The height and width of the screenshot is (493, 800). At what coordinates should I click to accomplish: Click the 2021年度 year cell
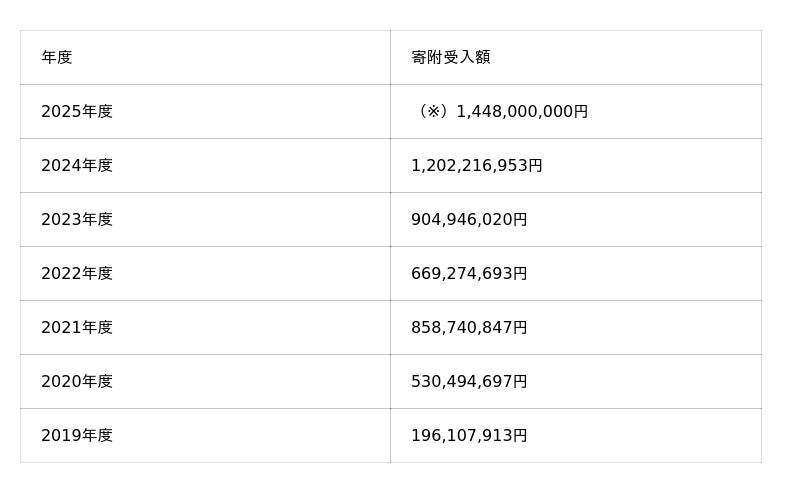[x=77, y=328]
